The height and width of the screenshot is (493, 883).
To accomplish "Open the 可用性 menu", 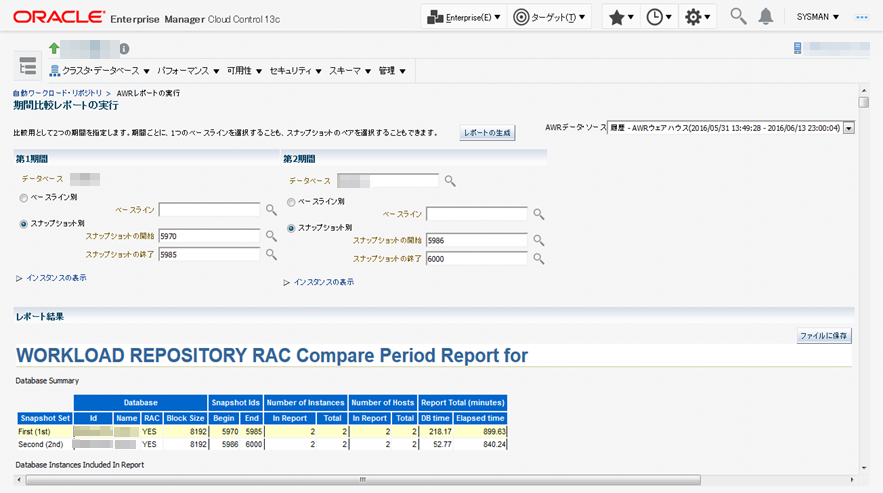I will coord(244,71).
